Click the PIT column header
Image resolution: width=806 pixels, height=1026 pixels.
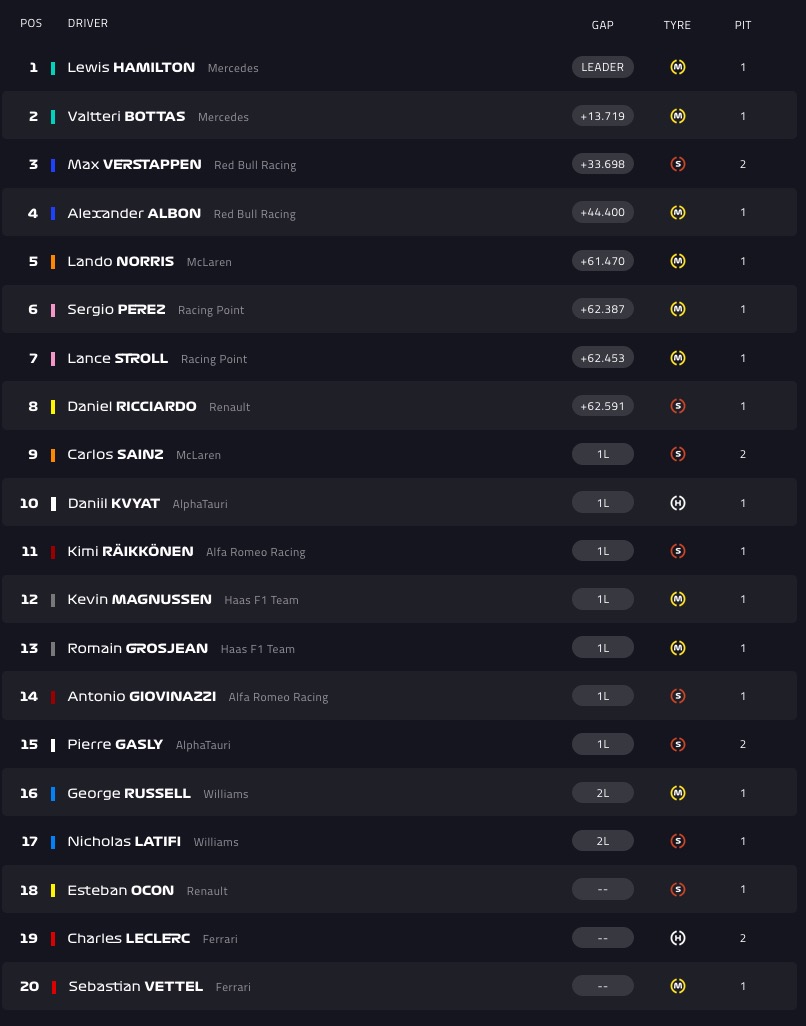tap(743, 25)
